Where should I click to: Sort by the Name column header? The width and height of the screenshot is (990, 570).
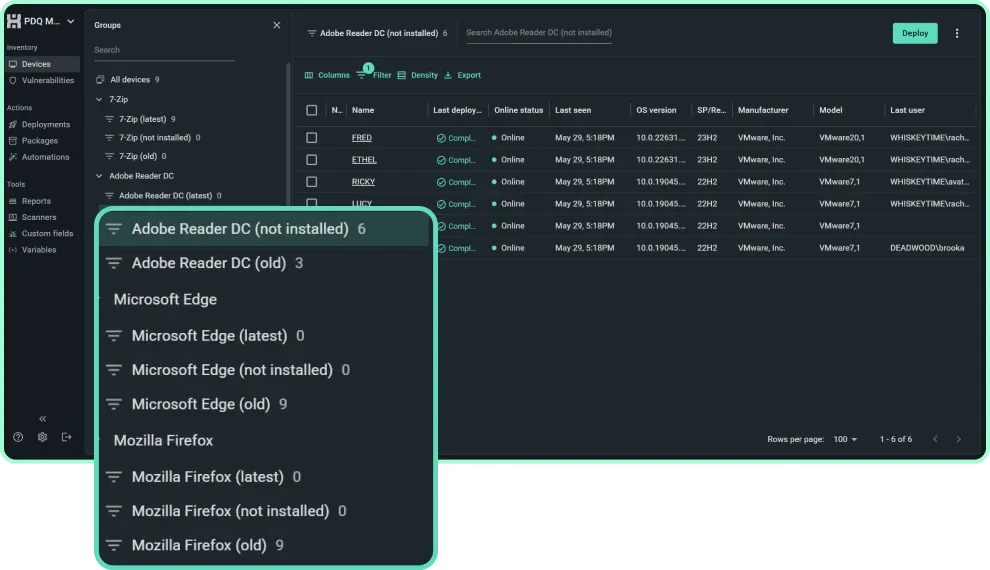[x=363, y=110]
